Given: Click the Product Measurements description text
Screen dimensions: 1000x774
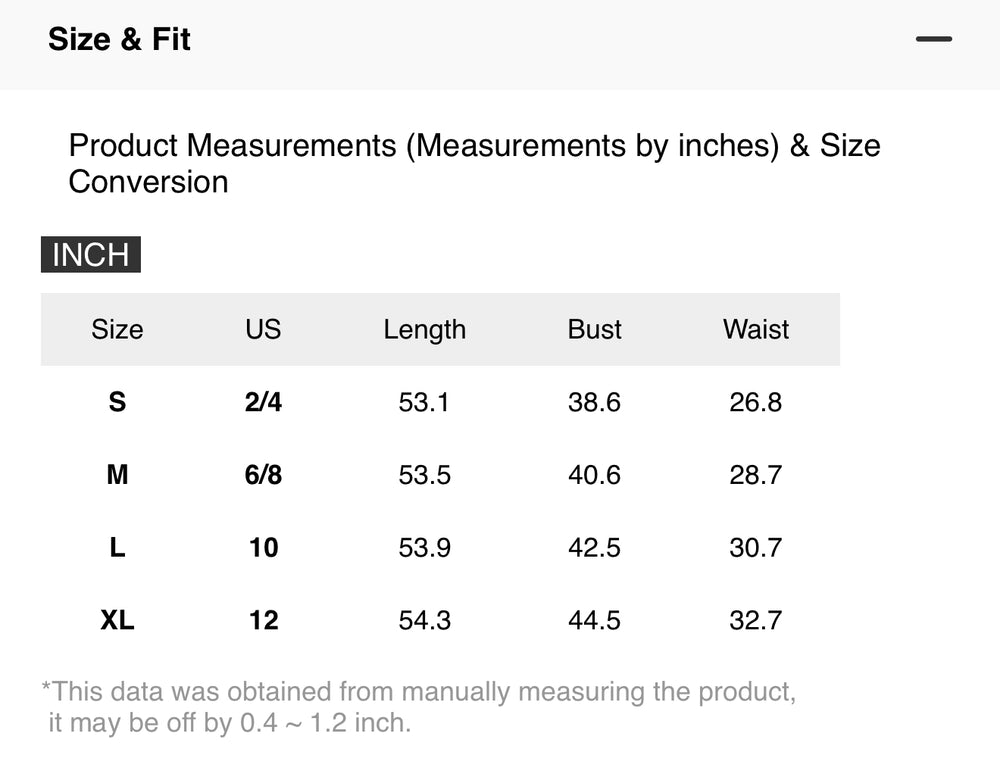Looking at the screenshot, I should coord(474,164).
